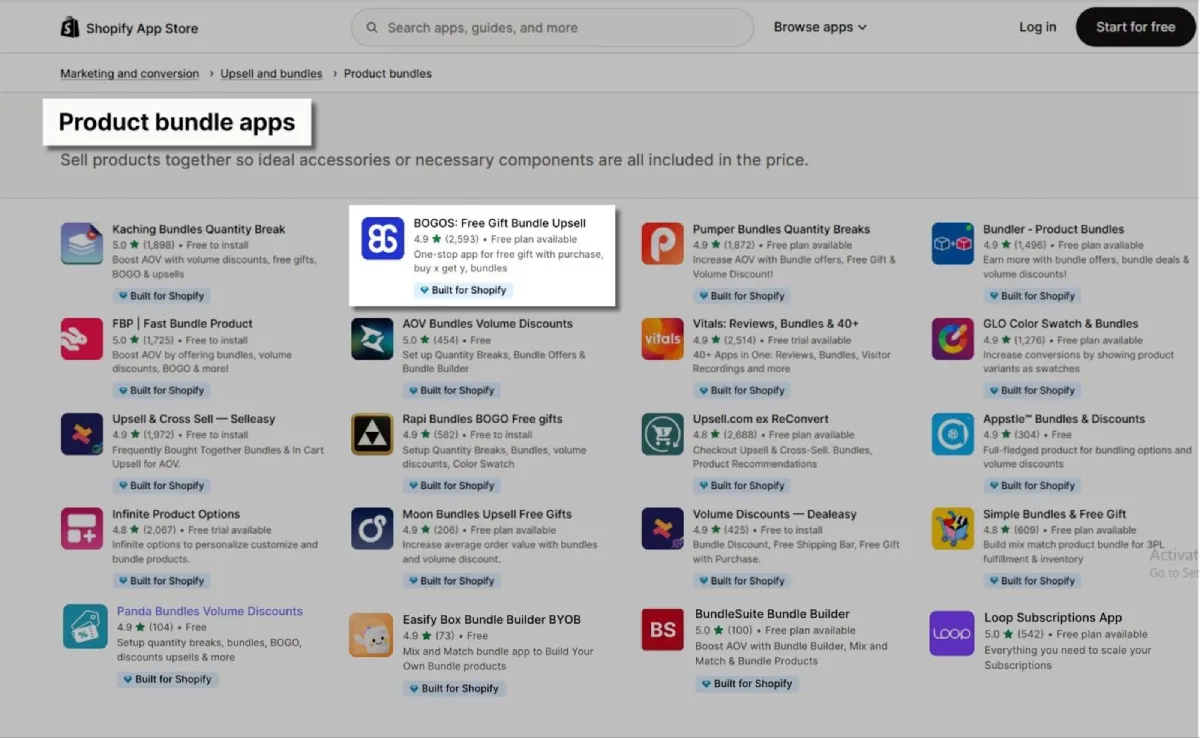1200x738 pixels.
Task: Open Panda Bundles Volume Discounts link
Action: pos(209,611)
